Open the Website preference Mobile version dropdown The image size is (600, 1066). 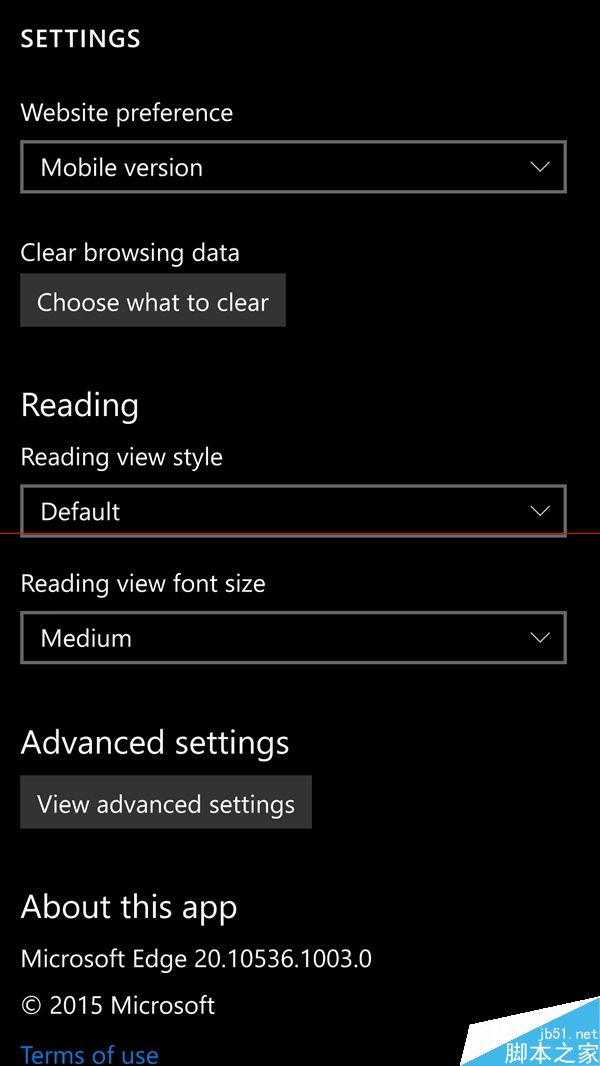coord(293,167)
